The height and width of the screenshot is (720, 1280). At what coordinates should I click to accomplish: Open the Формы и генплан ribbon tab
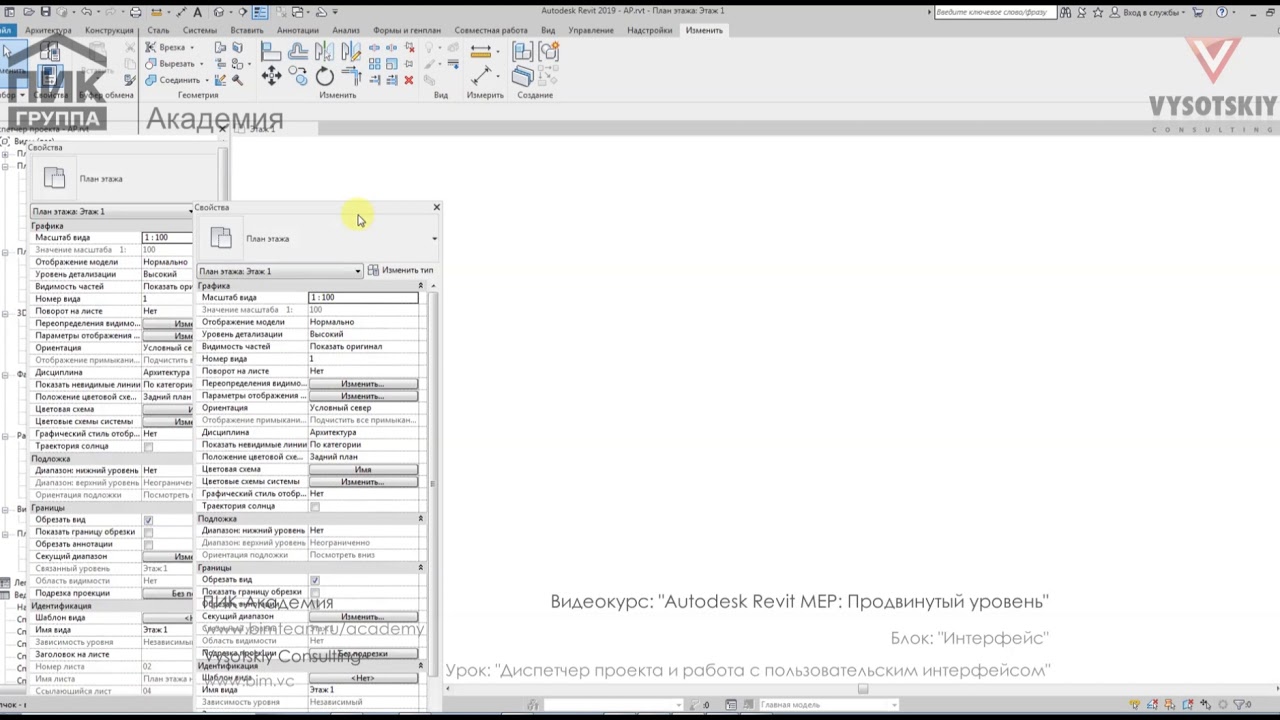[406, 30]
